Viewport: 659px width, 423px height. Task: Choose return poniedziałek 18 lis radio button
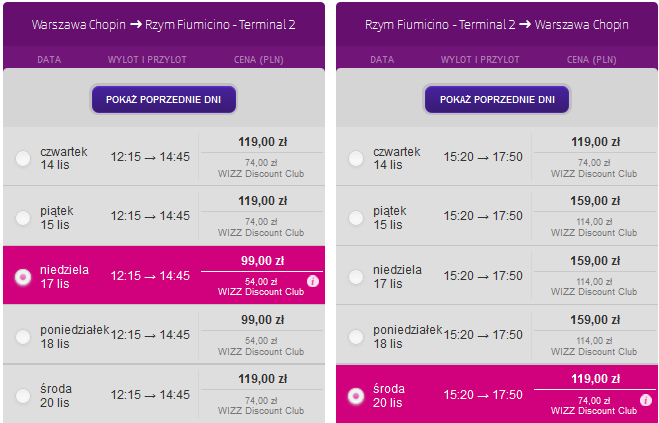click(x=356, y=337)
